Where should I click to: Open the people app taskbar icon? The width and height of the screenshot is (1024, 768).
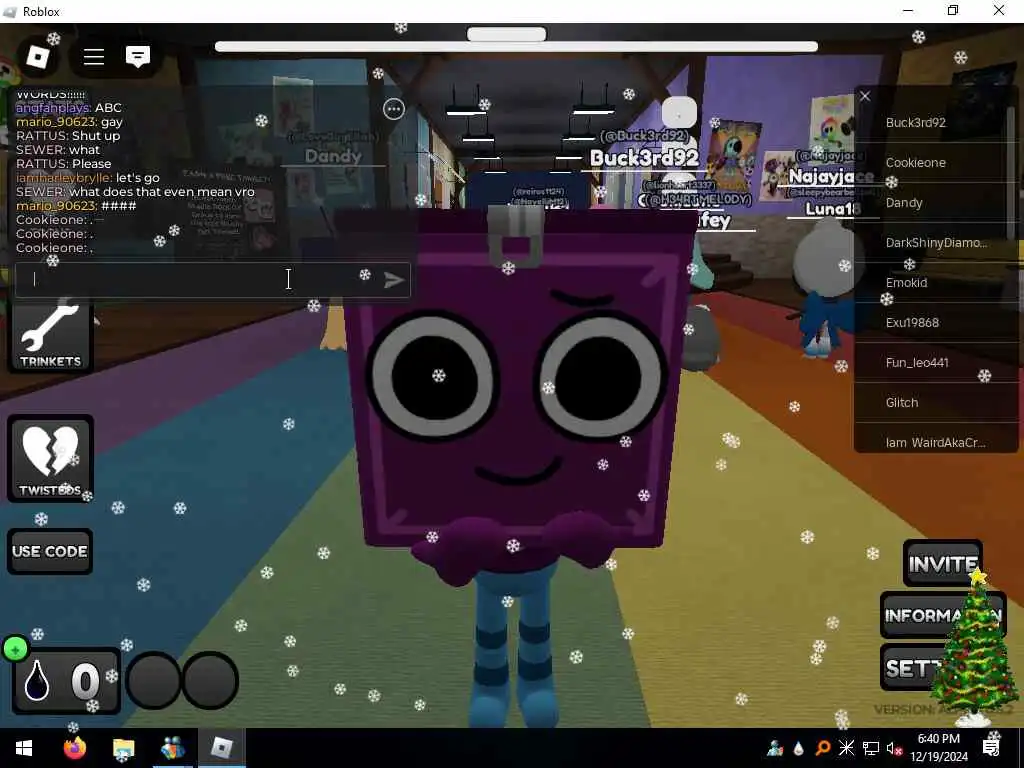pyautogui.click(x=172, y=748)
